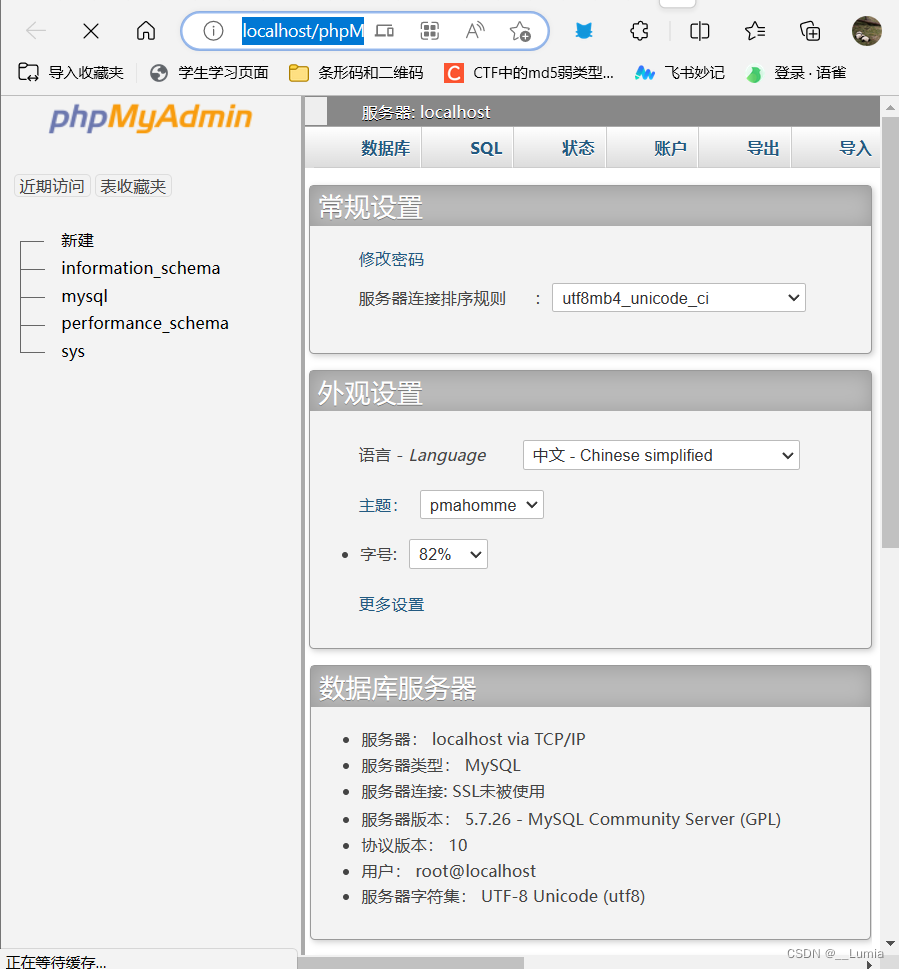This screenshot has height=969, width=899.
Task: Switch to the 导出 tab
Action: [763, 148]
